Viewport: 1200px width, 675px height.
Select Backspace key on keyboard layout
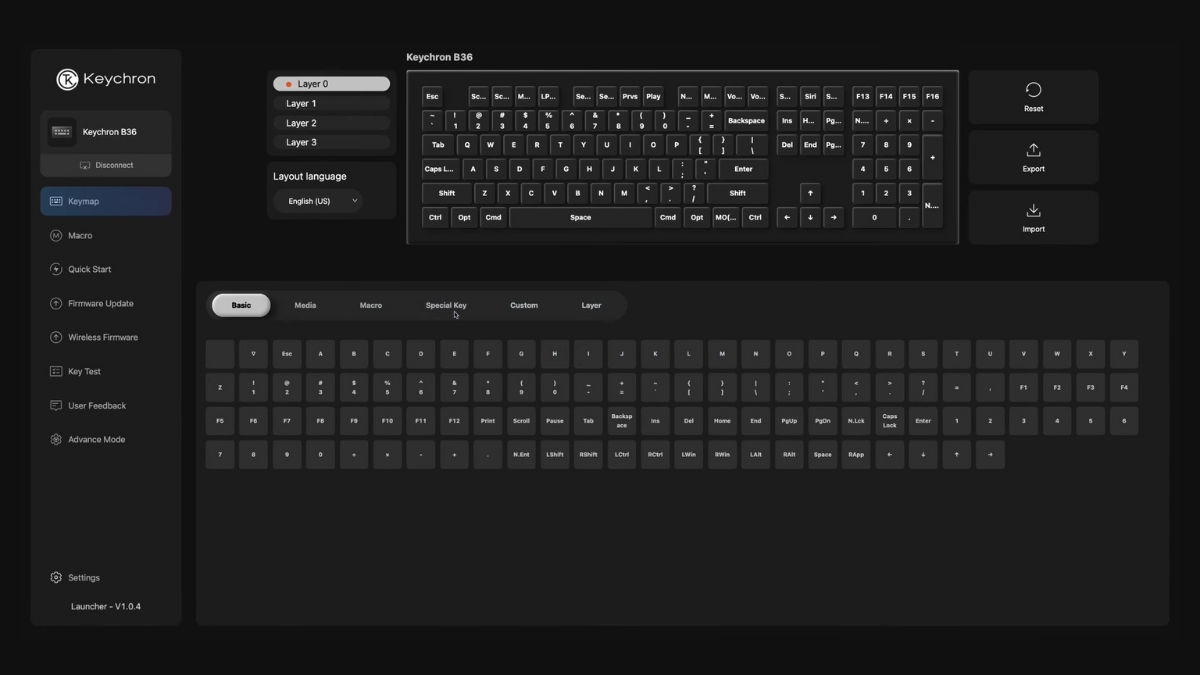click(x=746, y=121)
